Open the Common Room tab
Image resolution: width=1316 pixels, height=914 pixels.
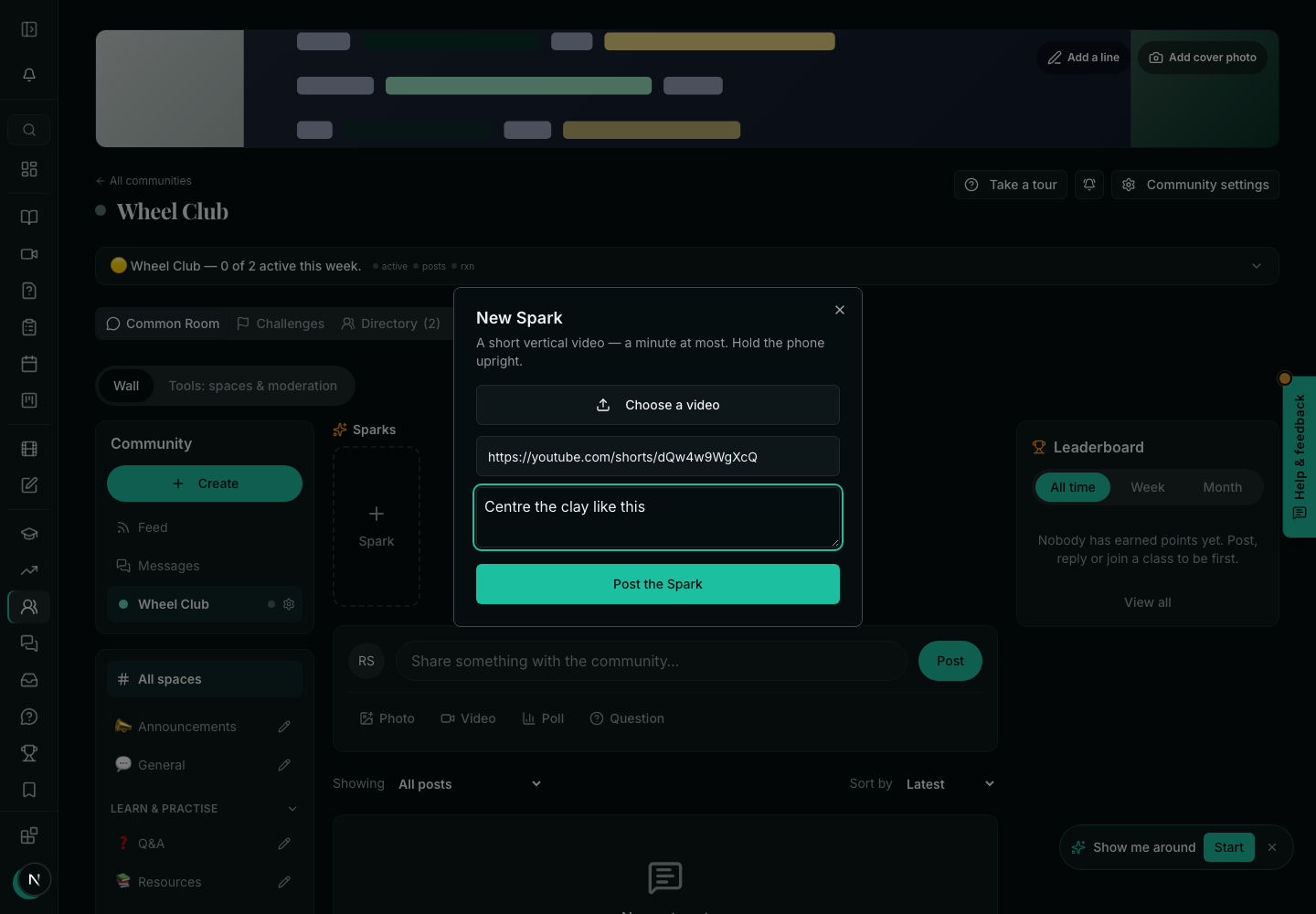(163, 324)
